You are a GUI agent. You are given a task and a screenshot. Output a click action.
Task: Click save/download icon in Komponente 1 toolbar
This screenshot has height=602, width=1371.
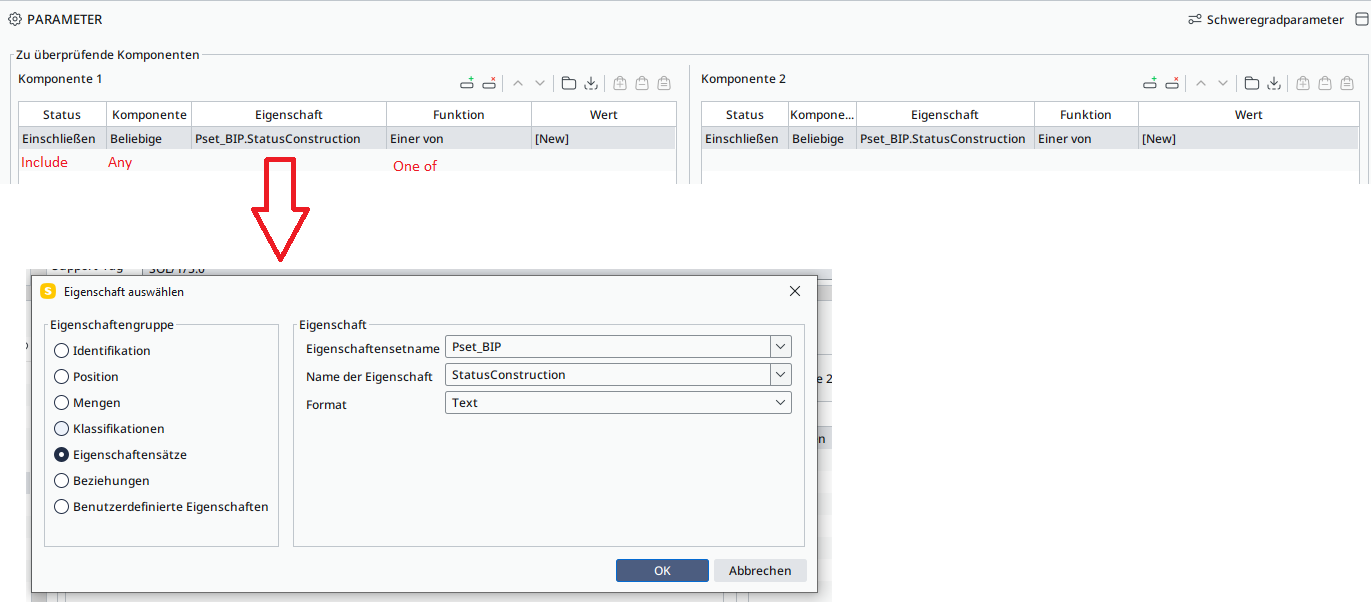[x=591, y=83]
